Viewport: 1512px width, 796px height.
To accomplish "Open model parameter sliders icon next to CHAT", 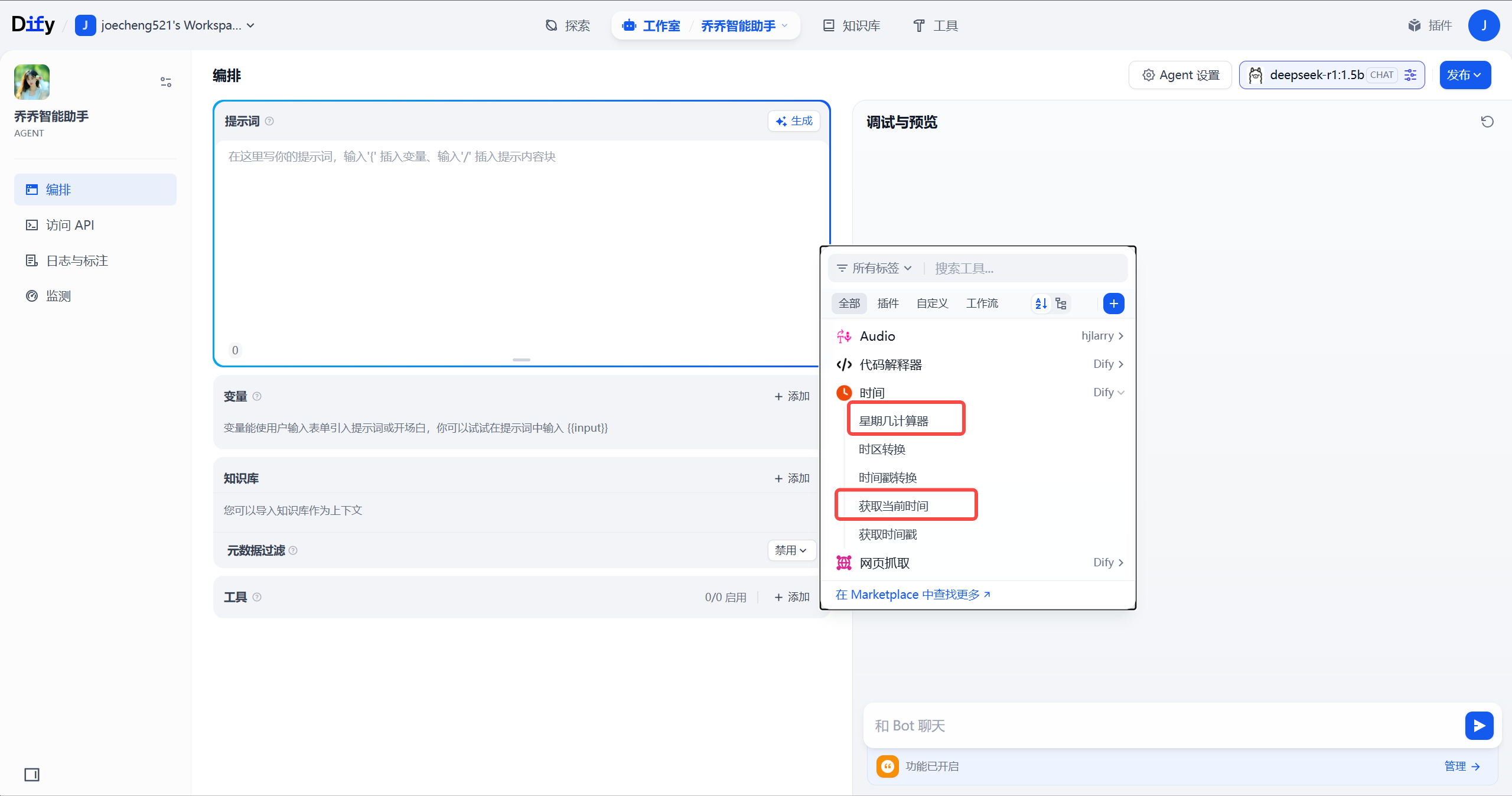I will point(1410,75).
